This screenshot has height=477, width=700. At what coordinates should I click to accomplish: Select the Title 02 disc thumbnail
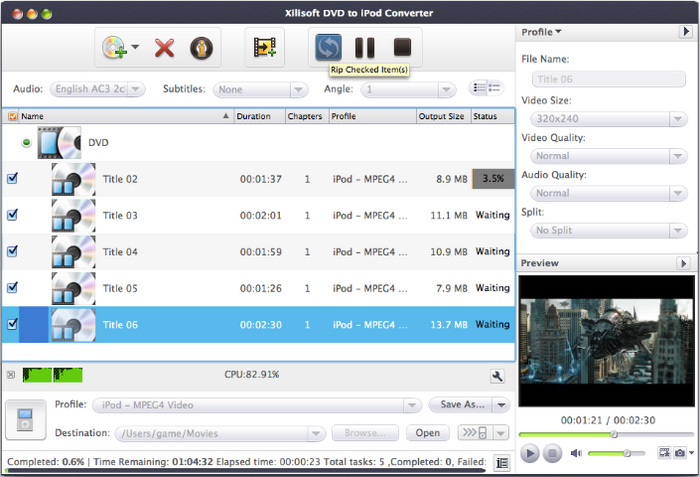coord(73,179)
